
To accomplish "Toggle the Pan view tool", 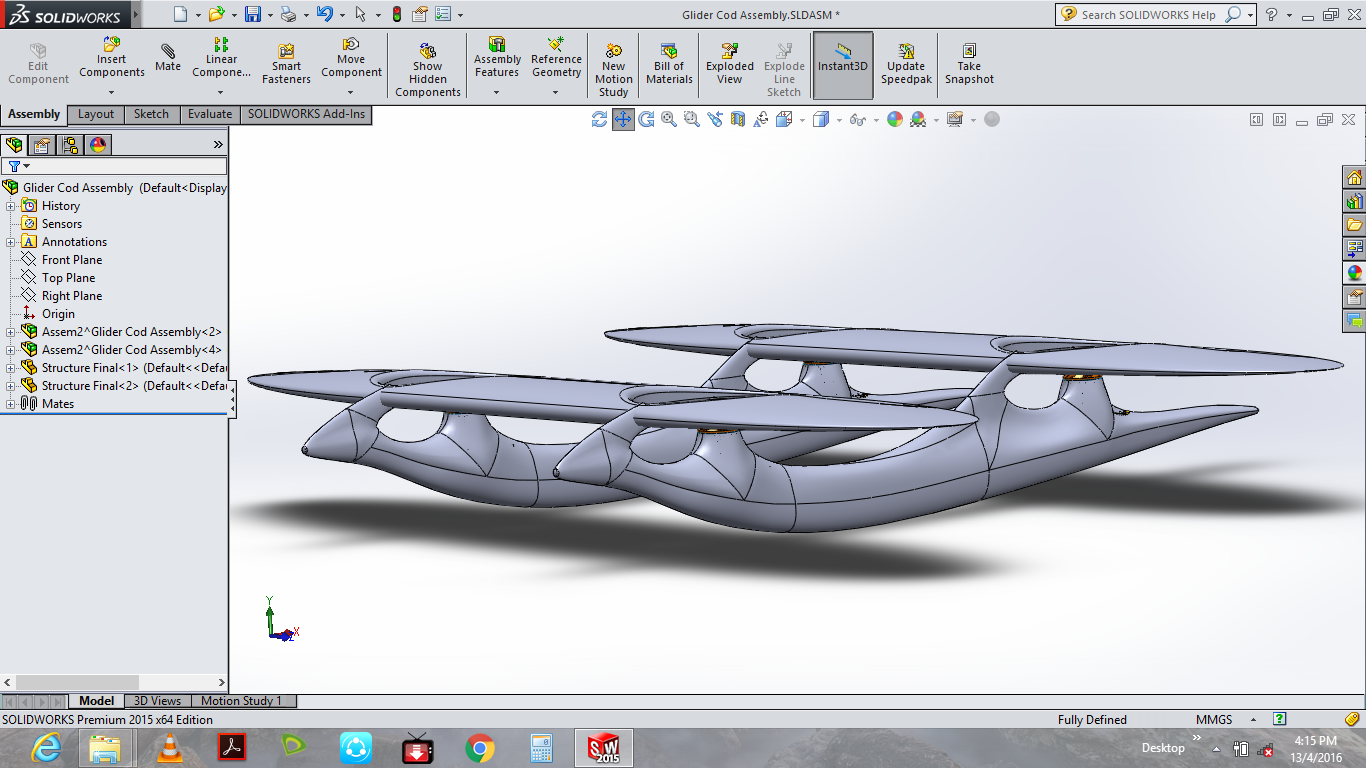I will (623, 120).
